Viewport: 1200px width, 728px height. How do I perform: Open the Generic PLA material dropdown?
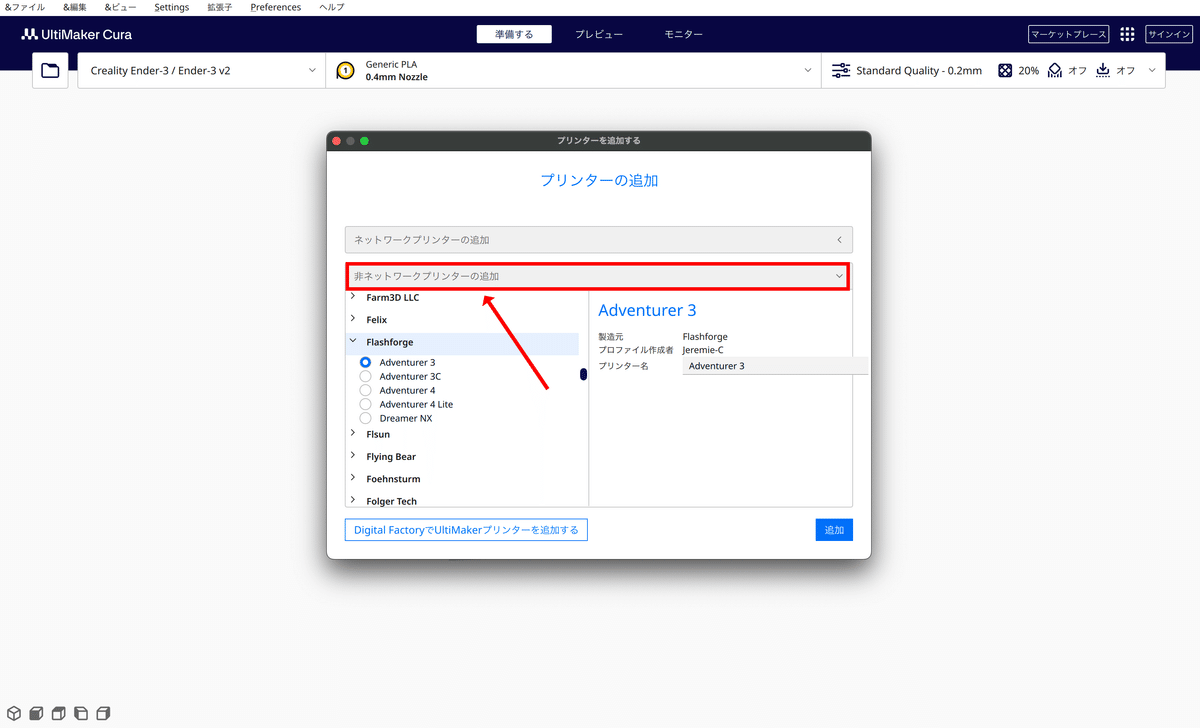point(574,71)
